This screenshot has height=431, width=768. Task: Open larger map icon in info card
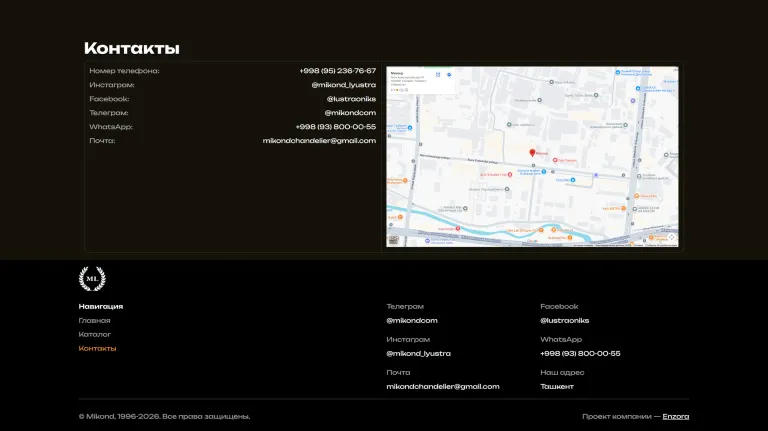[438, 75]
